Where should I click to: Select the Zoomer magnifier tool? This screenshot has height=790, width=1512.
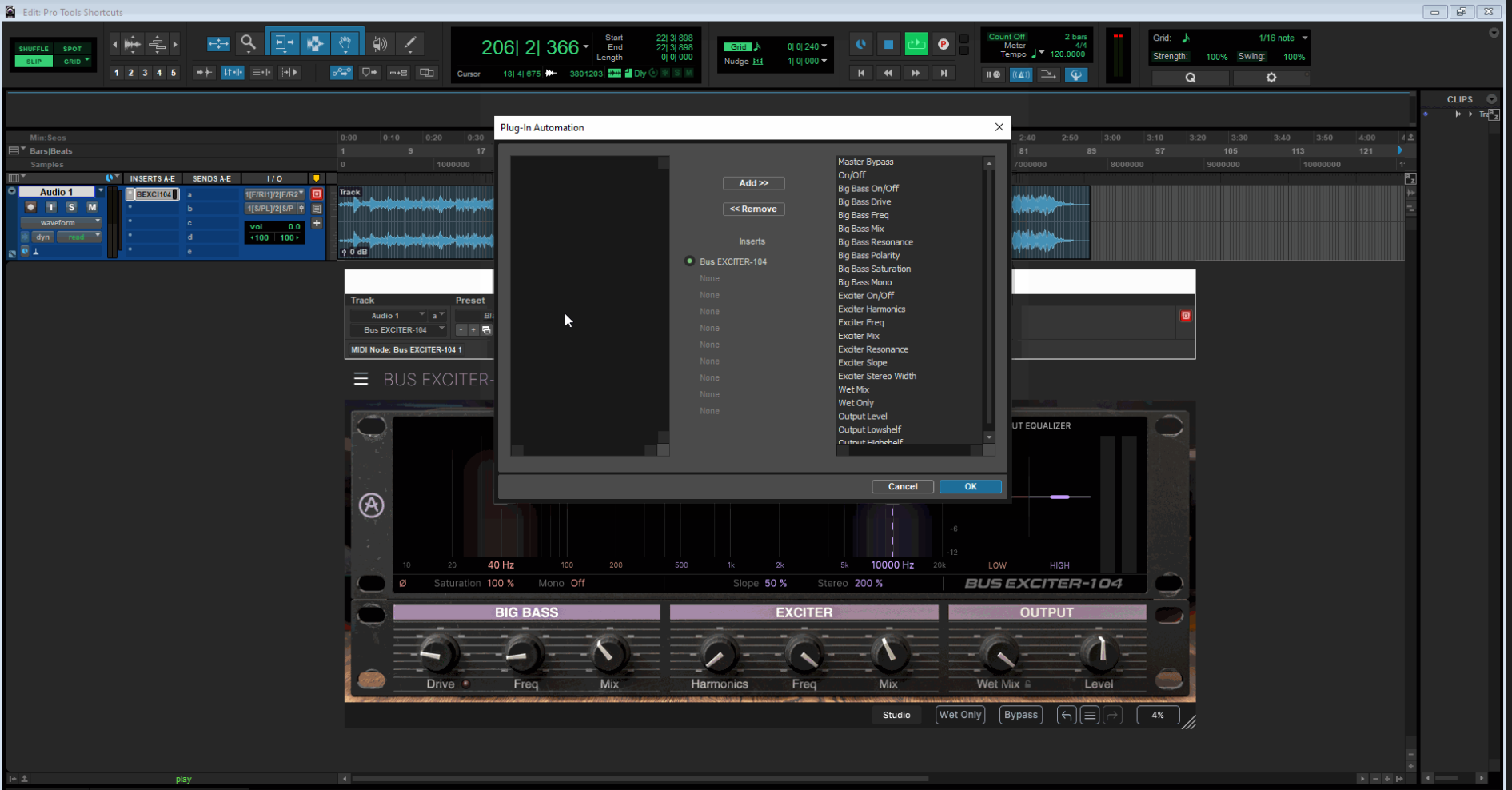click(248, 43)
